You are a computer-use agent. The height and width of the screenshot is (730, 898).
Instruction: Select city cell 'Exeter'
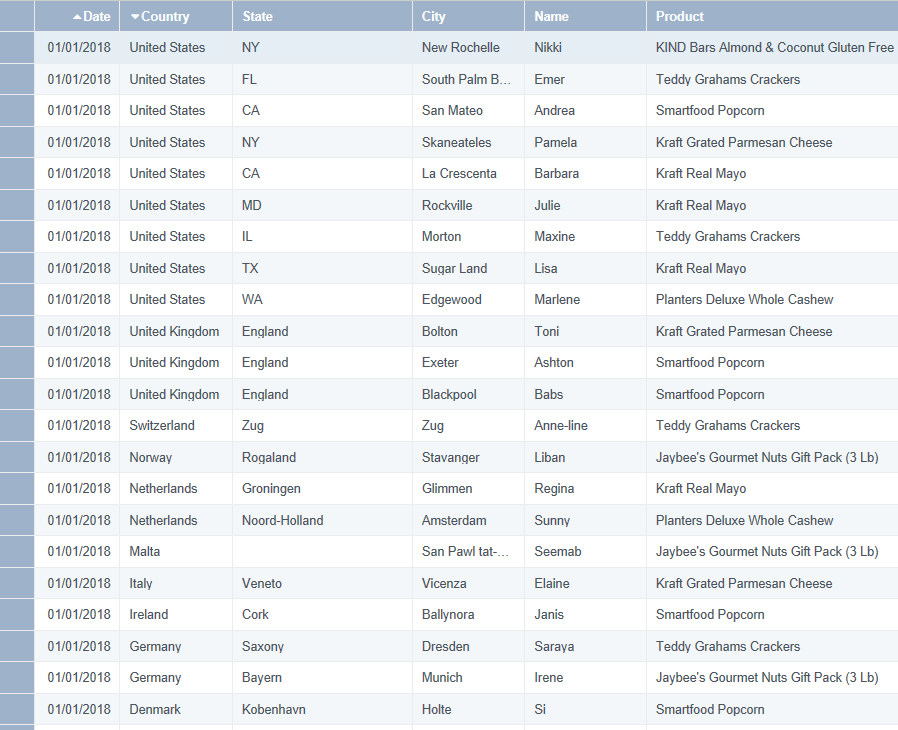pyautogui.click(x=468, y=362)
